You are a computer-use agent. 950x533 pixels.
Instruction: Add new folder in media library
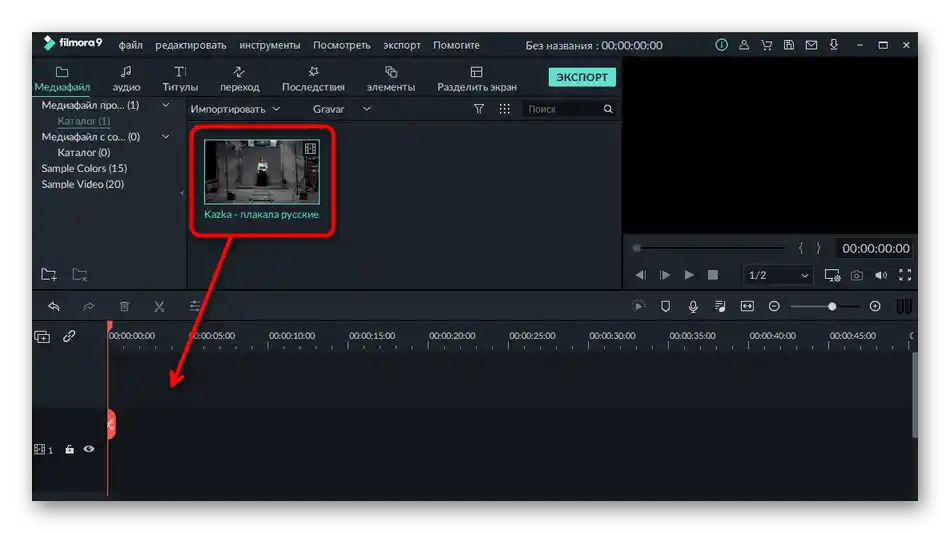(48, 274)
